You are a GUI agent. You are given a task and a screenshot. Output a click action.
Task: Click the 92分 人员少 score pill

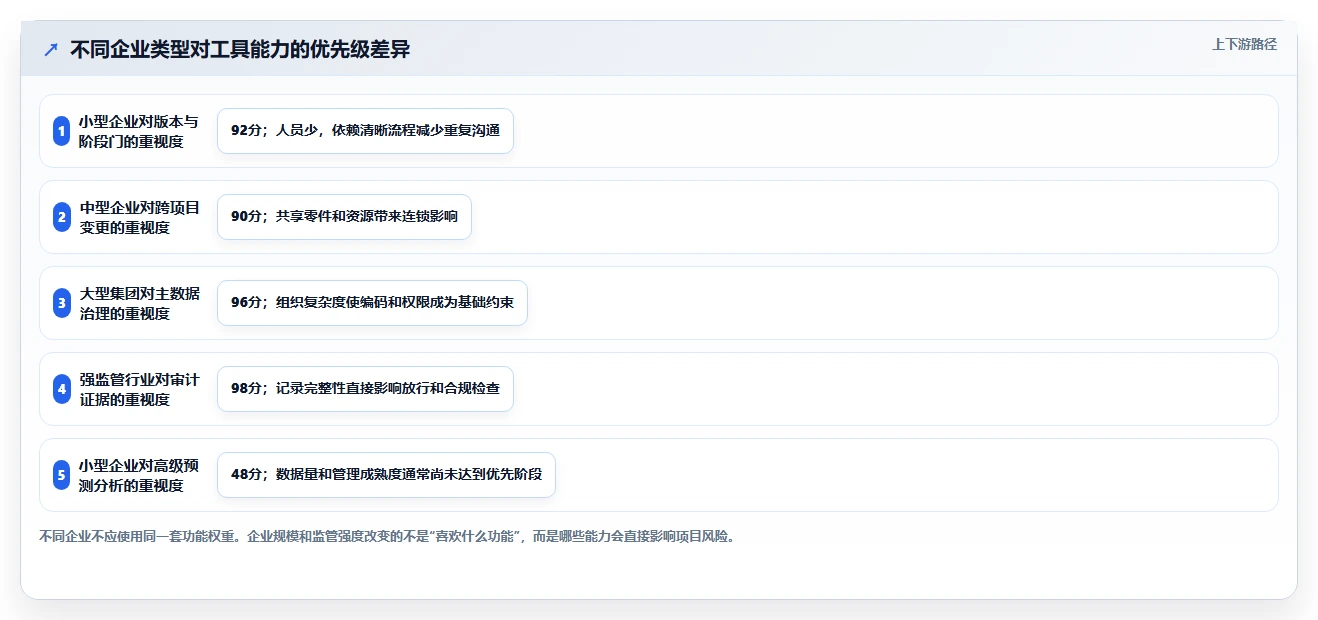point(365,131)
